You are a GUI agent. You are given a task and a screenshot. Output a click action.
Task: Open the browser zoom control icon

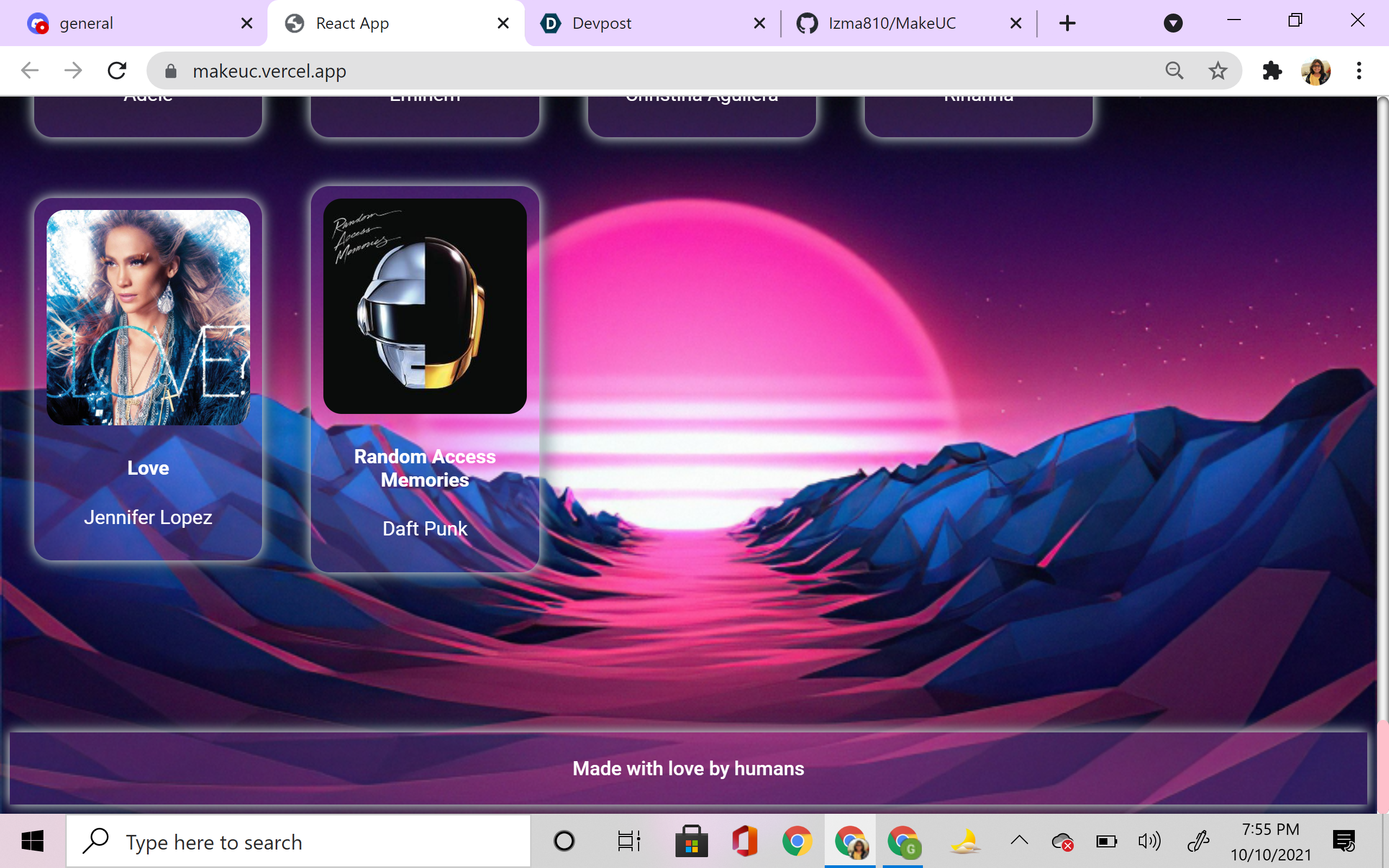coord(1174,71)
